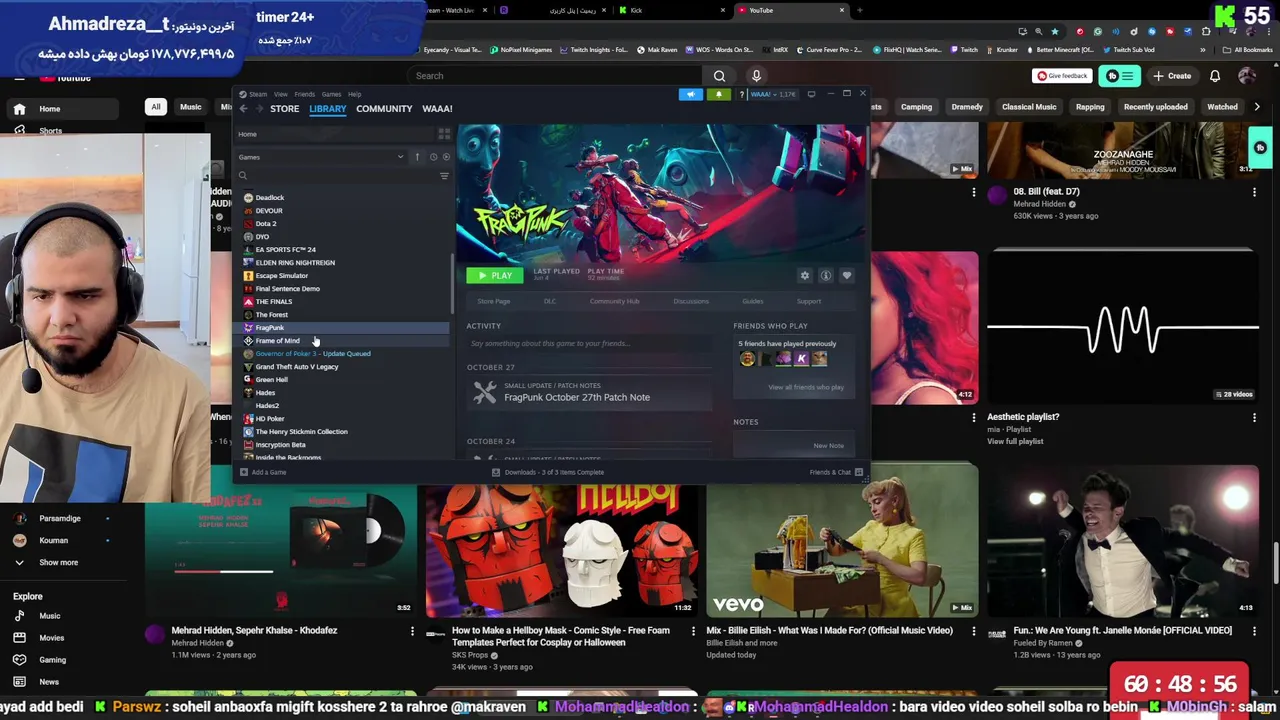Open options menu for Aesthetic playlist card
This screenshot has width=1280, height=720.
coord(1254,417)
